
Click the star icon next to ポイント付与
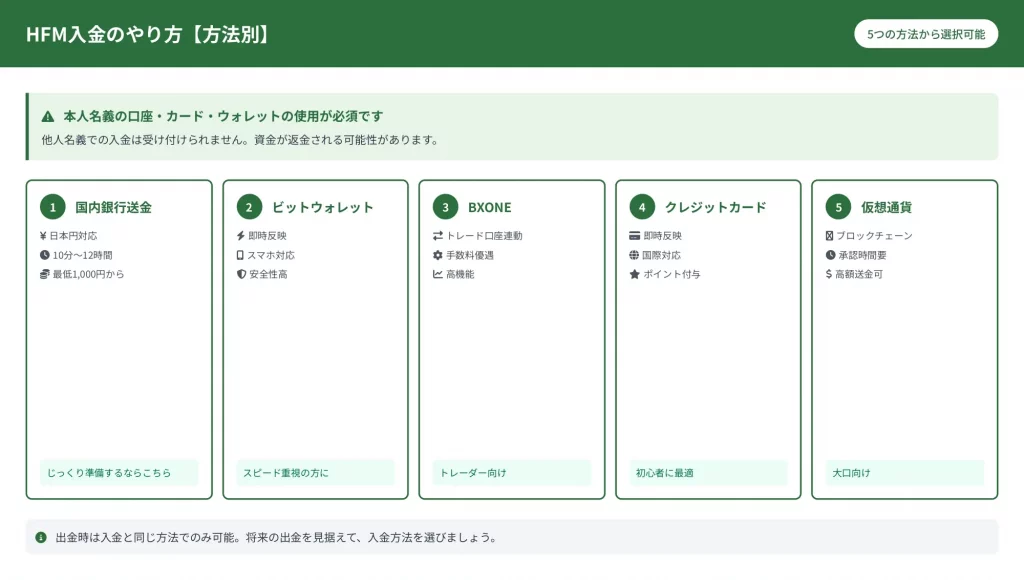point(634,274)
